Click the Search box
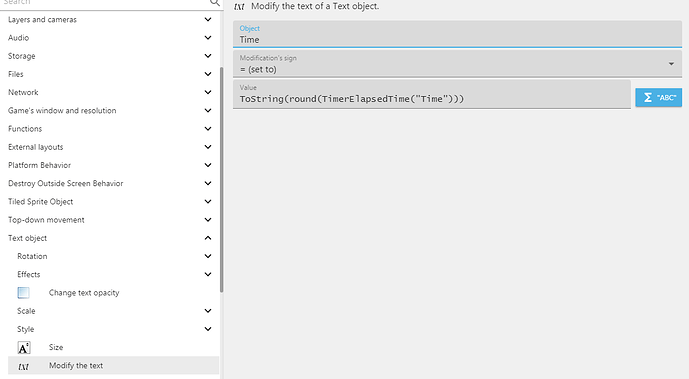Viewport: 689px width, 379px height. click(x=105, y=3)
